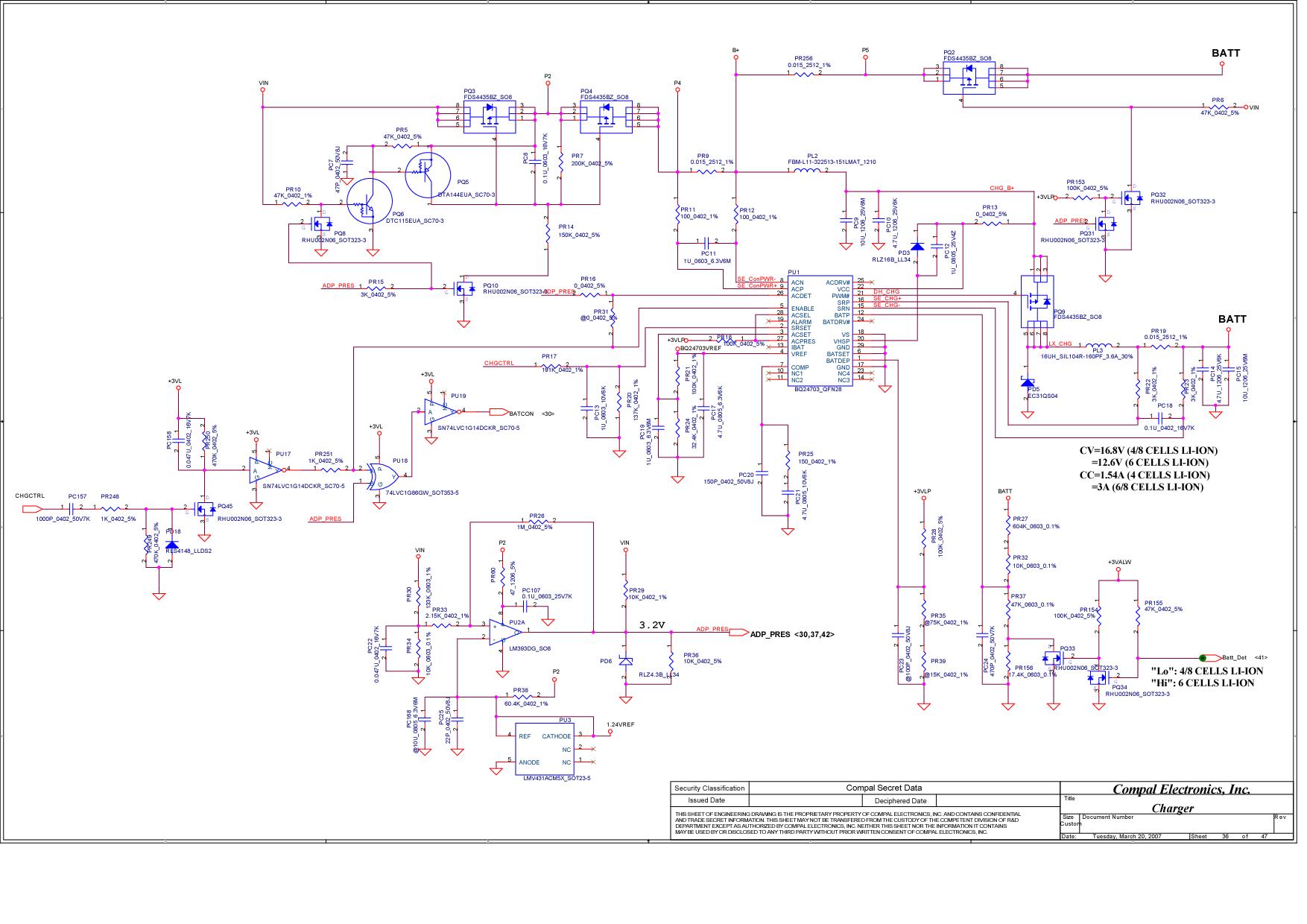Click the LX_CHG net label
Screen dimensions: 1307x924
[x=1060, y=344]
